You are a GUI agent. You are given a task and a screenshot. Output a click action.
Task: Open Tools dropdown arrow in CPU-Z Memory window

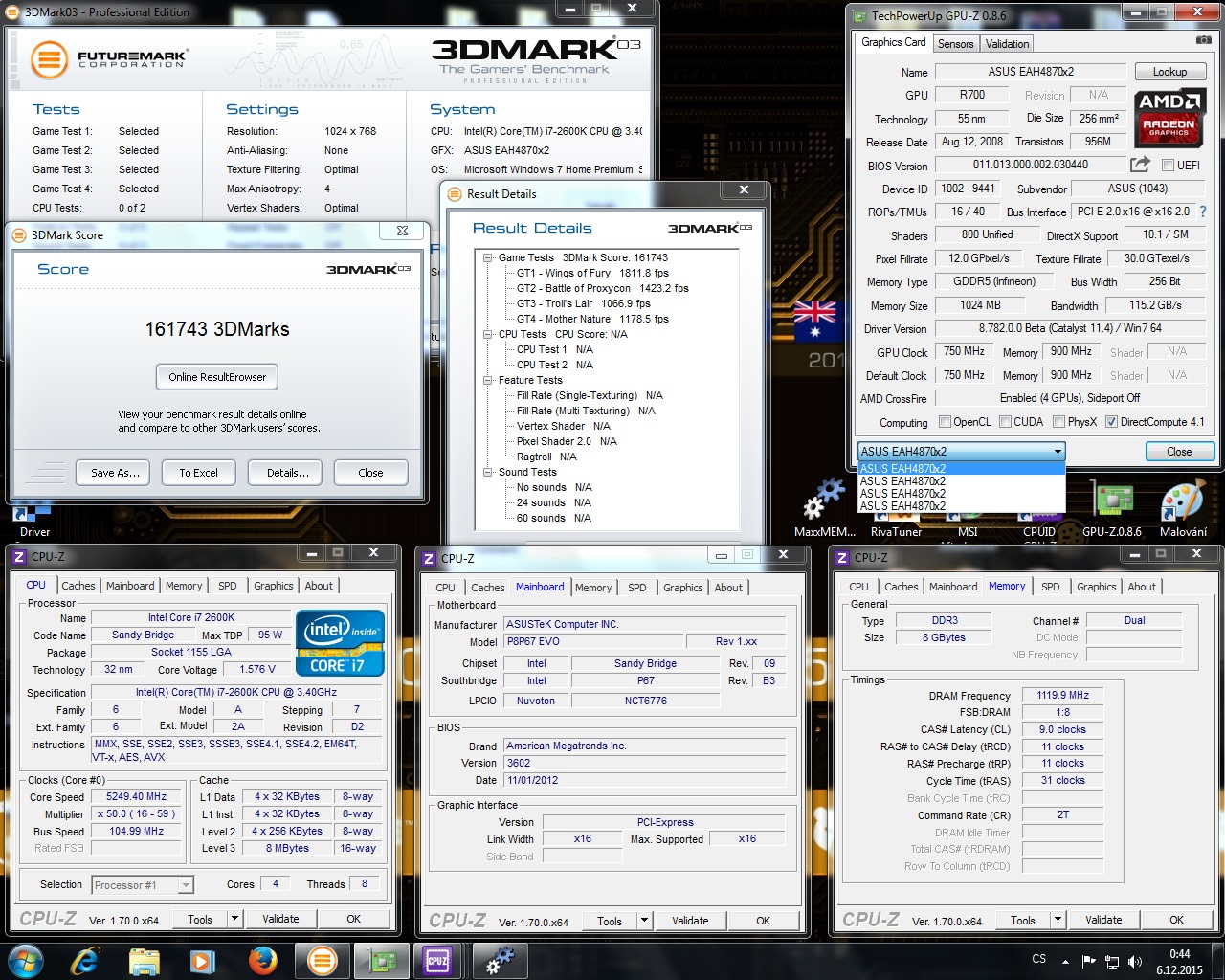click(1058, 920)
